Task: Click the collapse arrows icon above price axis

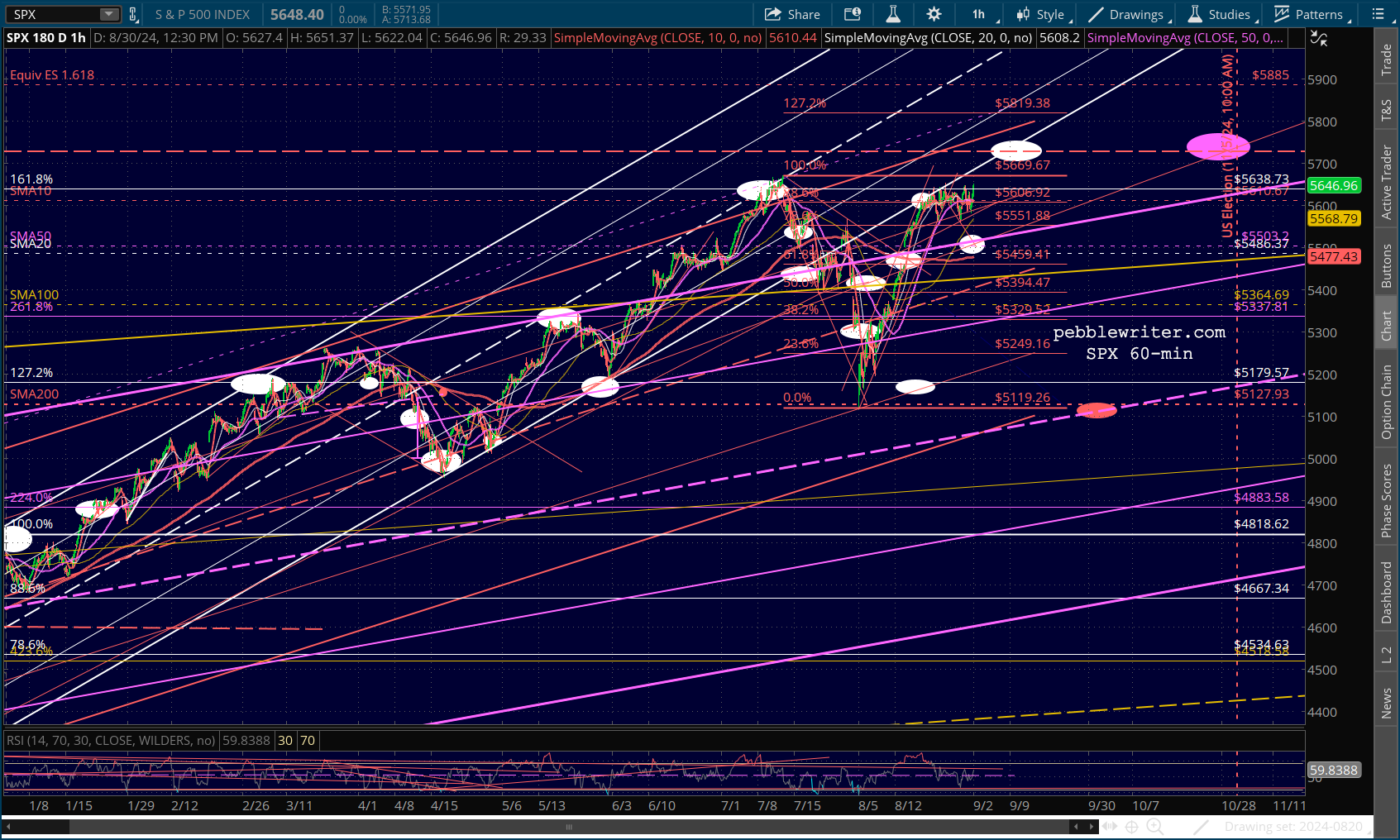Action: click(x=1319, y=39)
